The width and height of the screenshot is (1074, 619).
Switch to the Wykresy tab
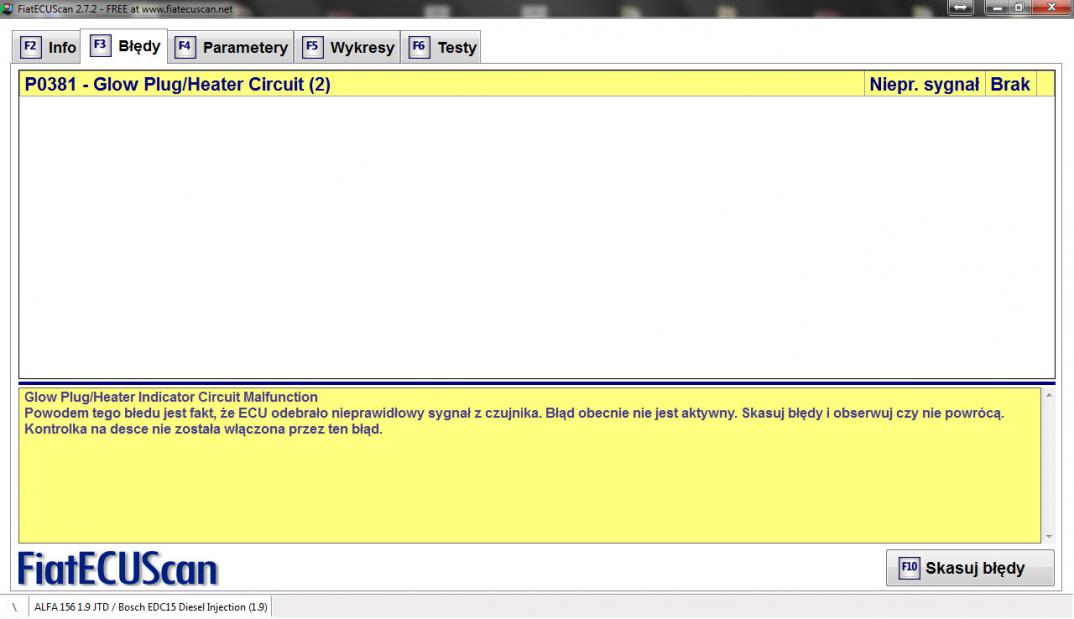[348, 47]
